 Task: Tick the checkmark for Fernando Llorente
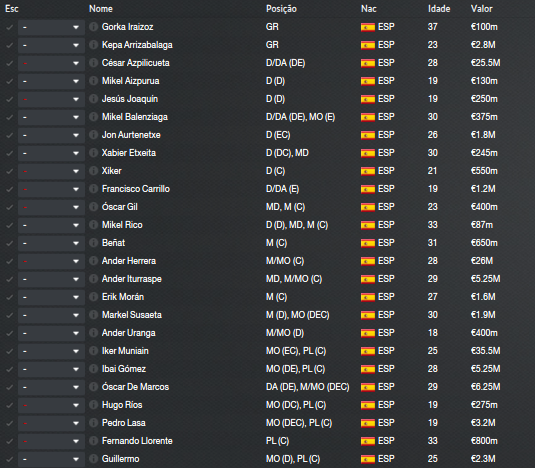[x=10, y=441]
